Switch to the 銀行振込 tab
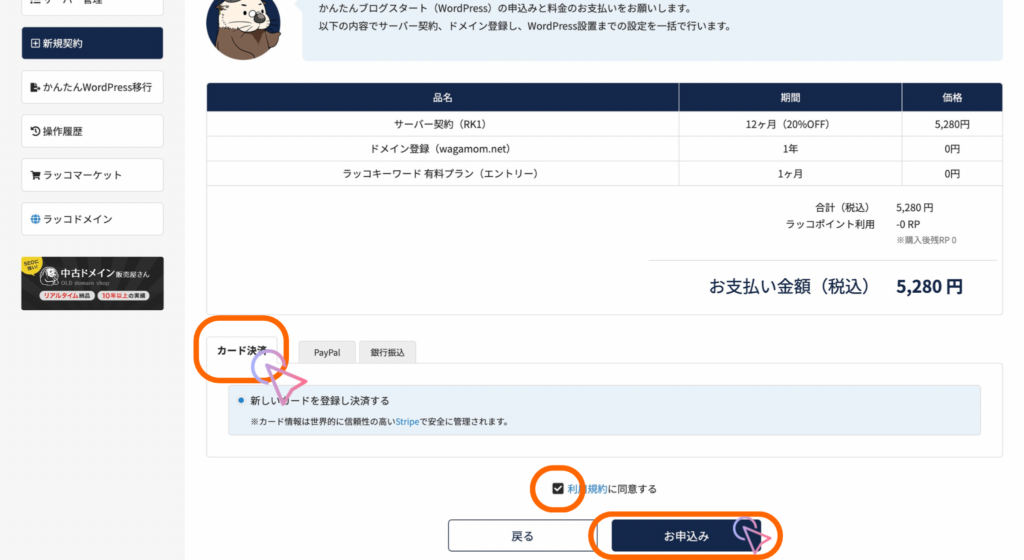This screenshot has height=560, width=1024. 387,353
